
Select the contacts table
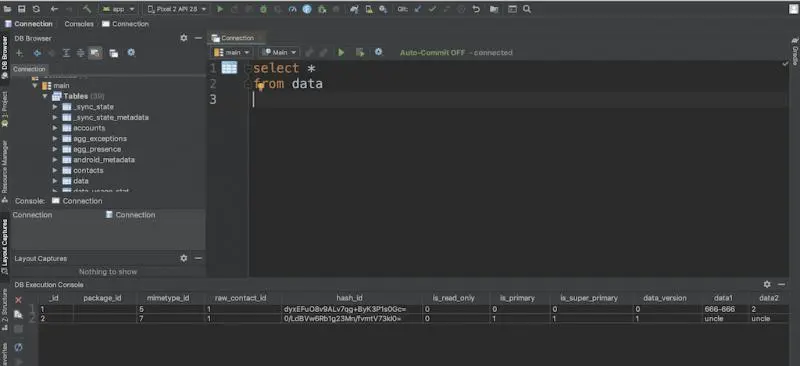tap(88, 170)
